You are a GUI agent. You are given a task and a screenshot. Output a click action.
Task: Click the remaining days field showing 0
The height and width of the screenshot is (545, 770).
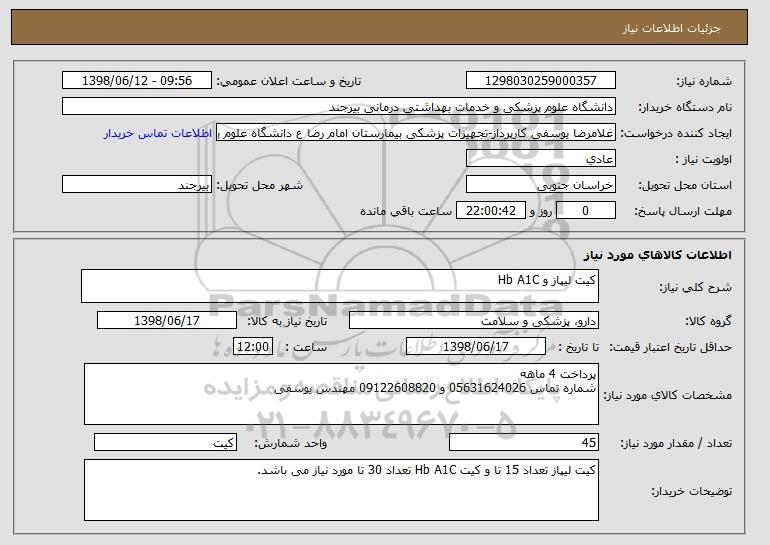(x=585, y=211)
